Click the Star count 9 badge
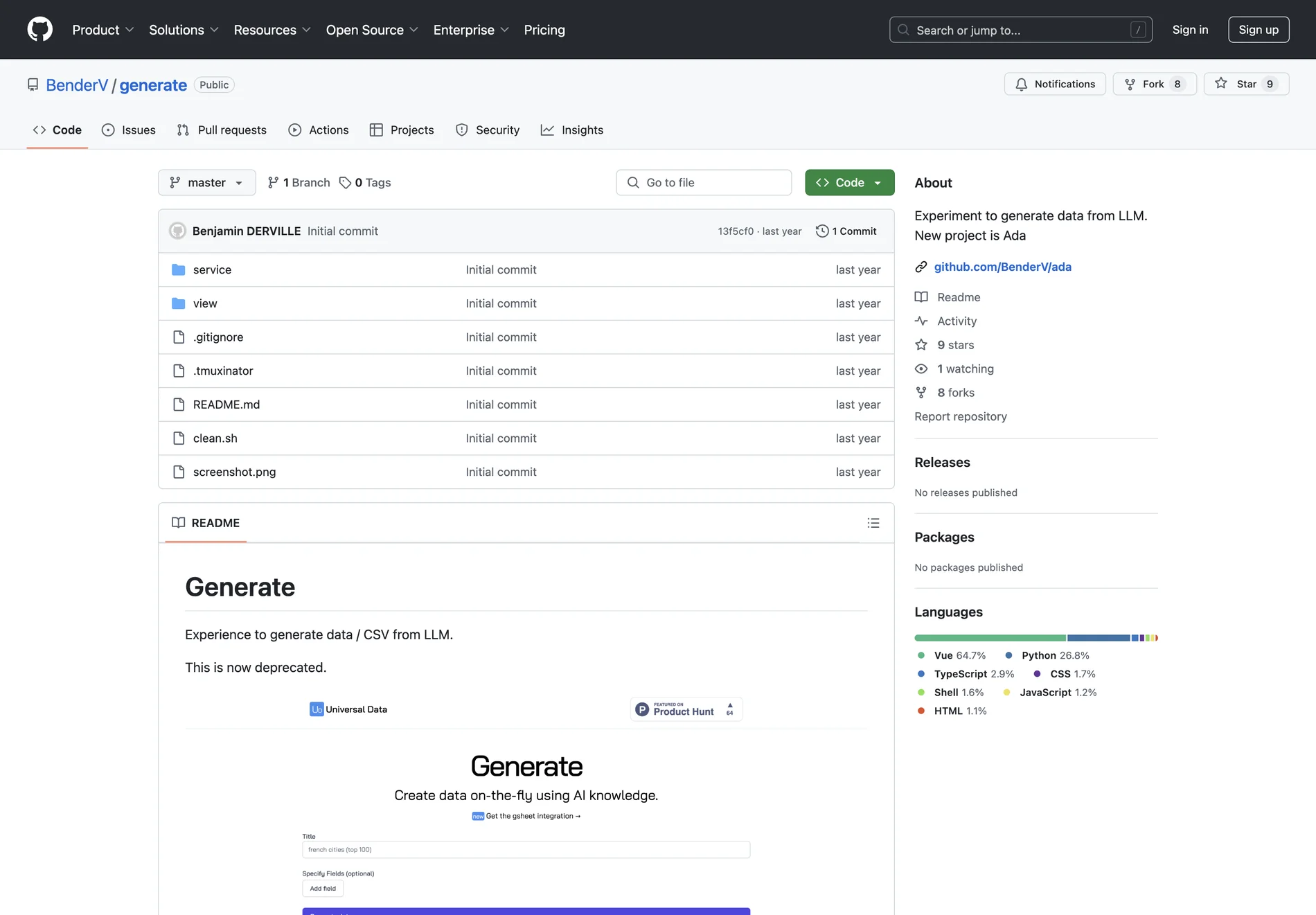Viewport: 1316px width, 915px height. (x=1270, y=85)
